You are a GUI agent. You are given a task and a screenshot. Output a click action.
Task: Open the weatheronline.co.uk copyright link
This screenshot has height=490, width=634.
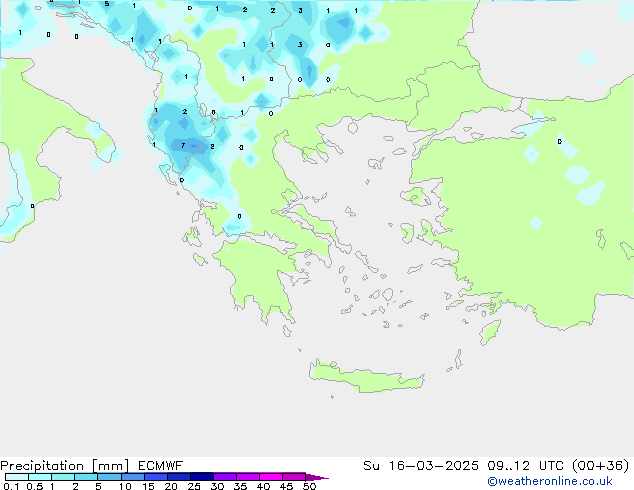(x=550, y=481)
